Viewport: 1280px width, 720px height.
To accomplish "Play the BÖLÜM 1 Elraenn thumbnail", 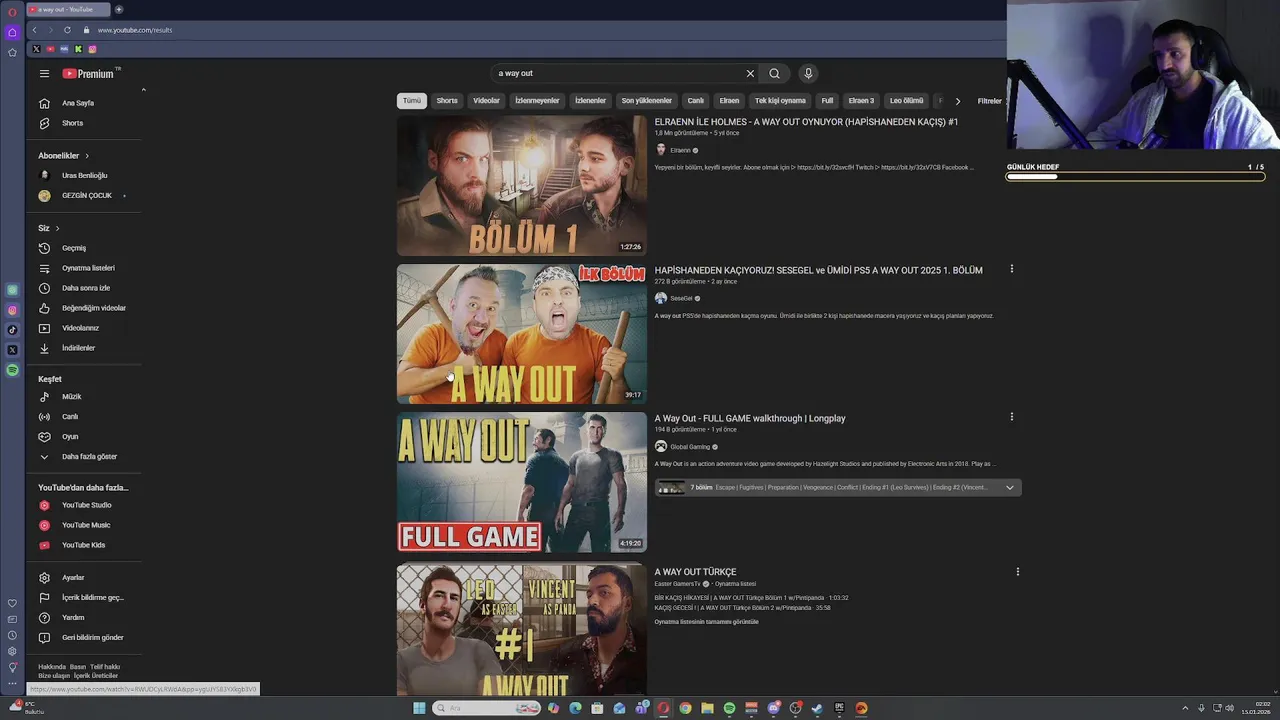I will click(521, 186).
